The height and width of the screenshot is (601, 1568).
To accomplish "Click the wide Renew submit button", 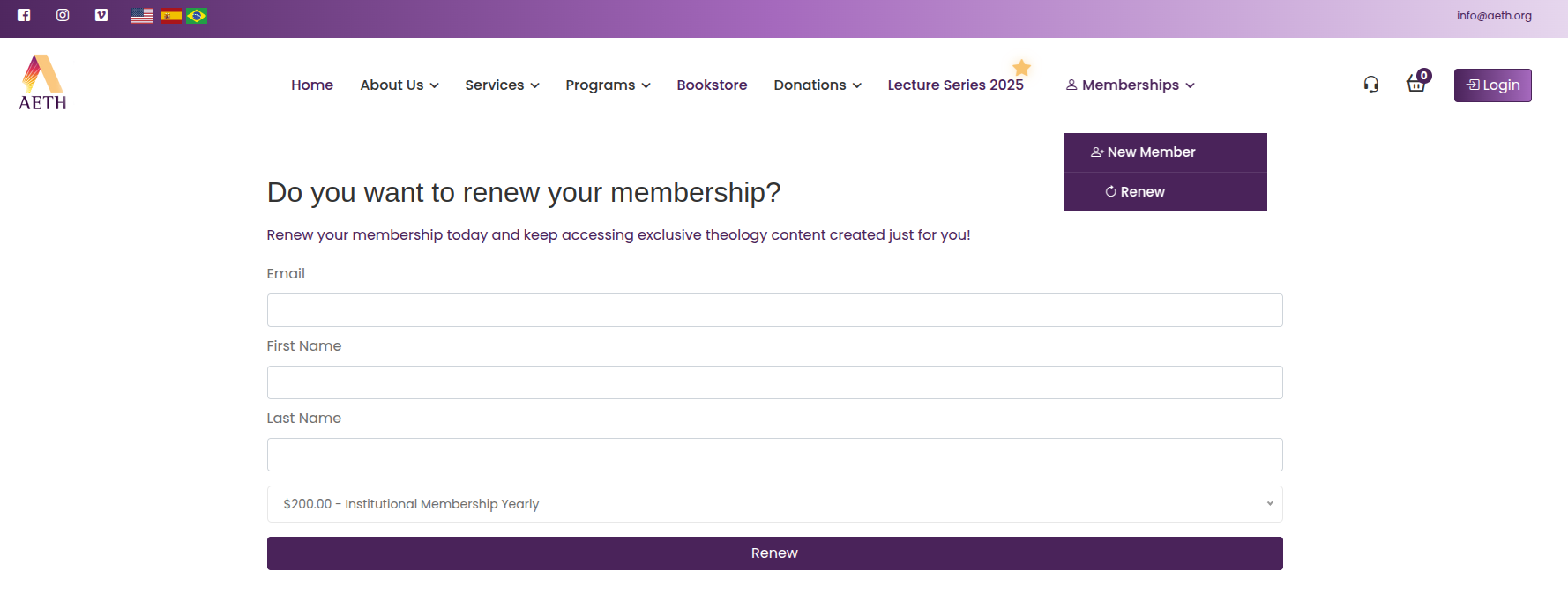I will pos(774,553).
